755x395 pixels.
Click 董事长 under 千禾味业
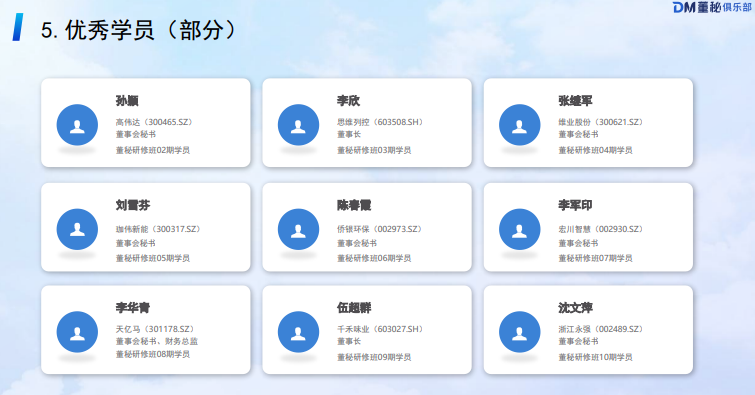click(x=349, y=342)
